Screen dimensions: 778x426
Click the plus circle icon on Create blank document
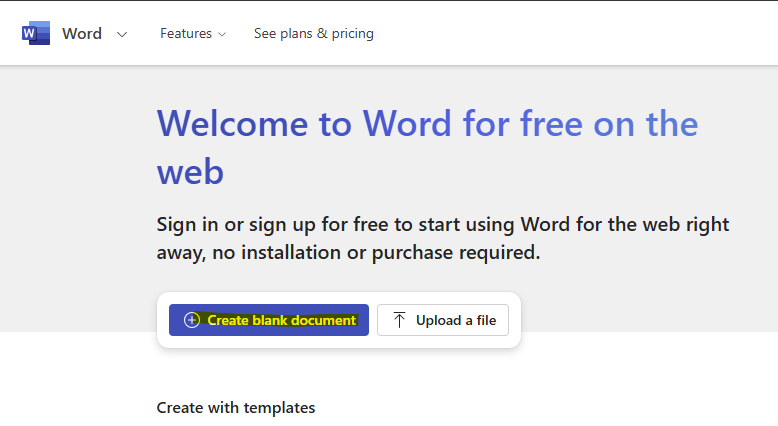192,320
